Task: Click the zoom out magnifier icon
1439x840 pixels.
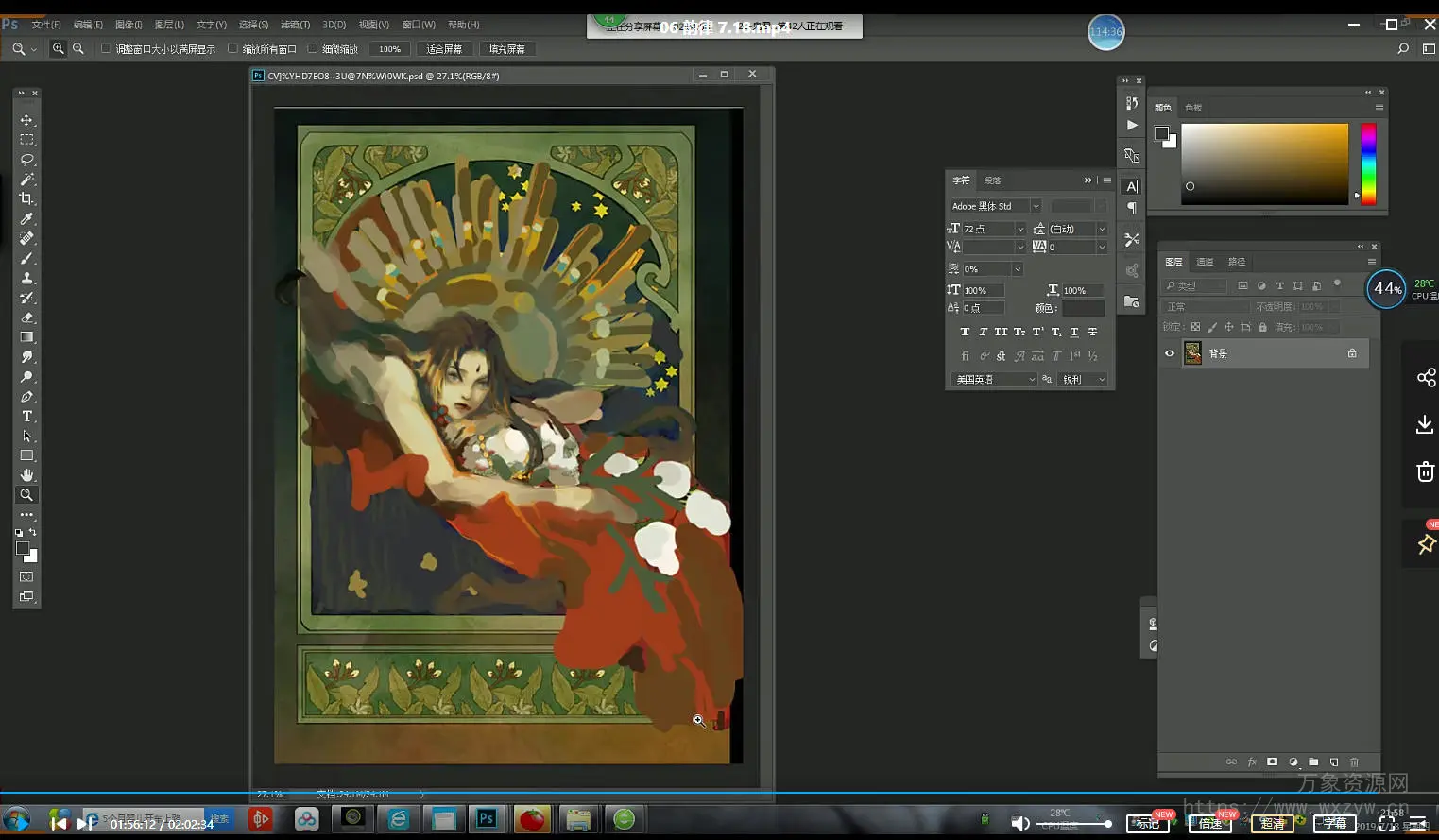Action: tap(78, 49)
